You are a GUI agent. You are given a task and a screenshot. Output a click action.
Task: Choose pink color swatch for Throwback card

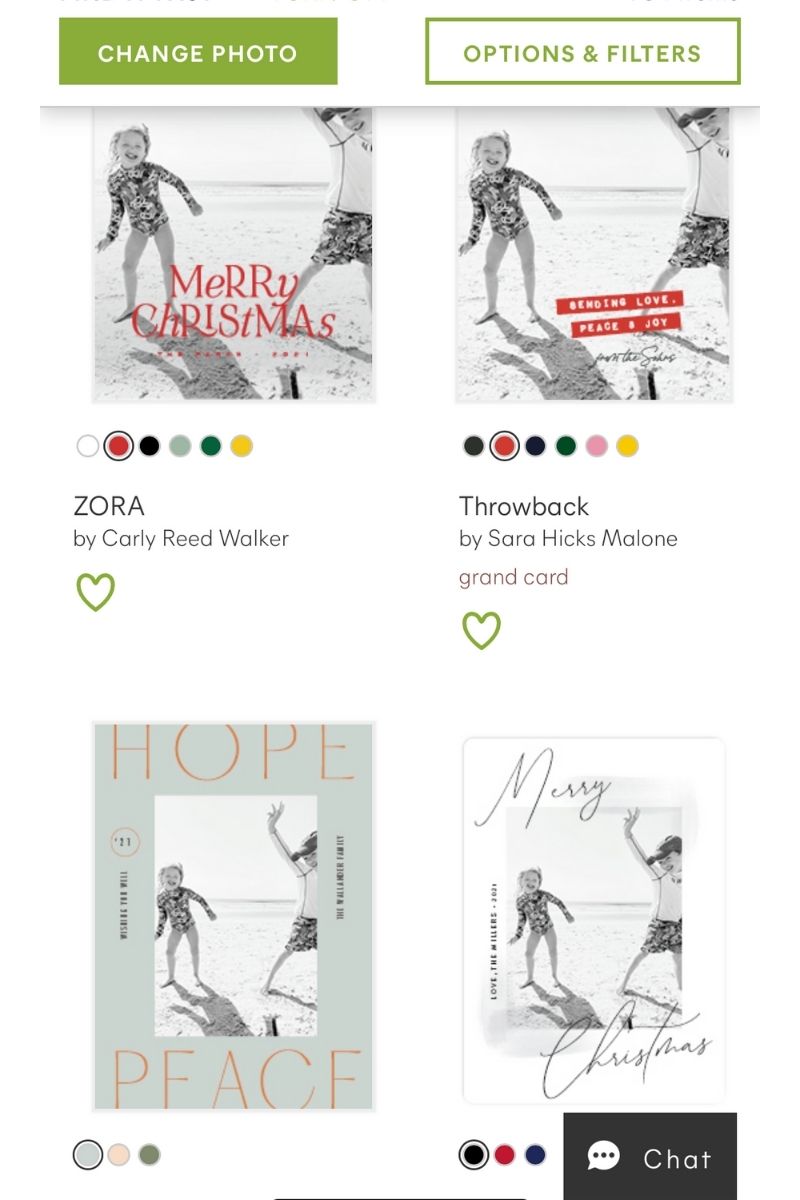pos(596,446)
